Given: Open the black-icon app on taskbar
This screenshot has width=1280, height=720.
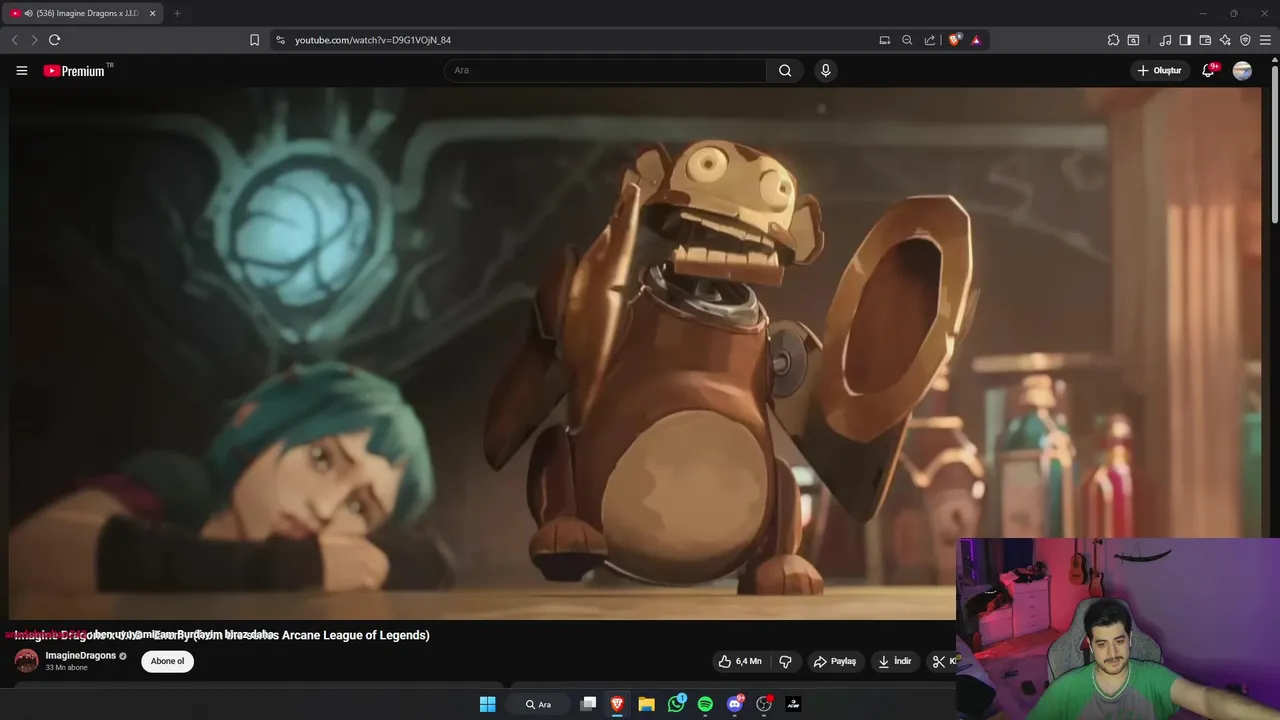Looking at the screenshot, I should tap(793, 704).
